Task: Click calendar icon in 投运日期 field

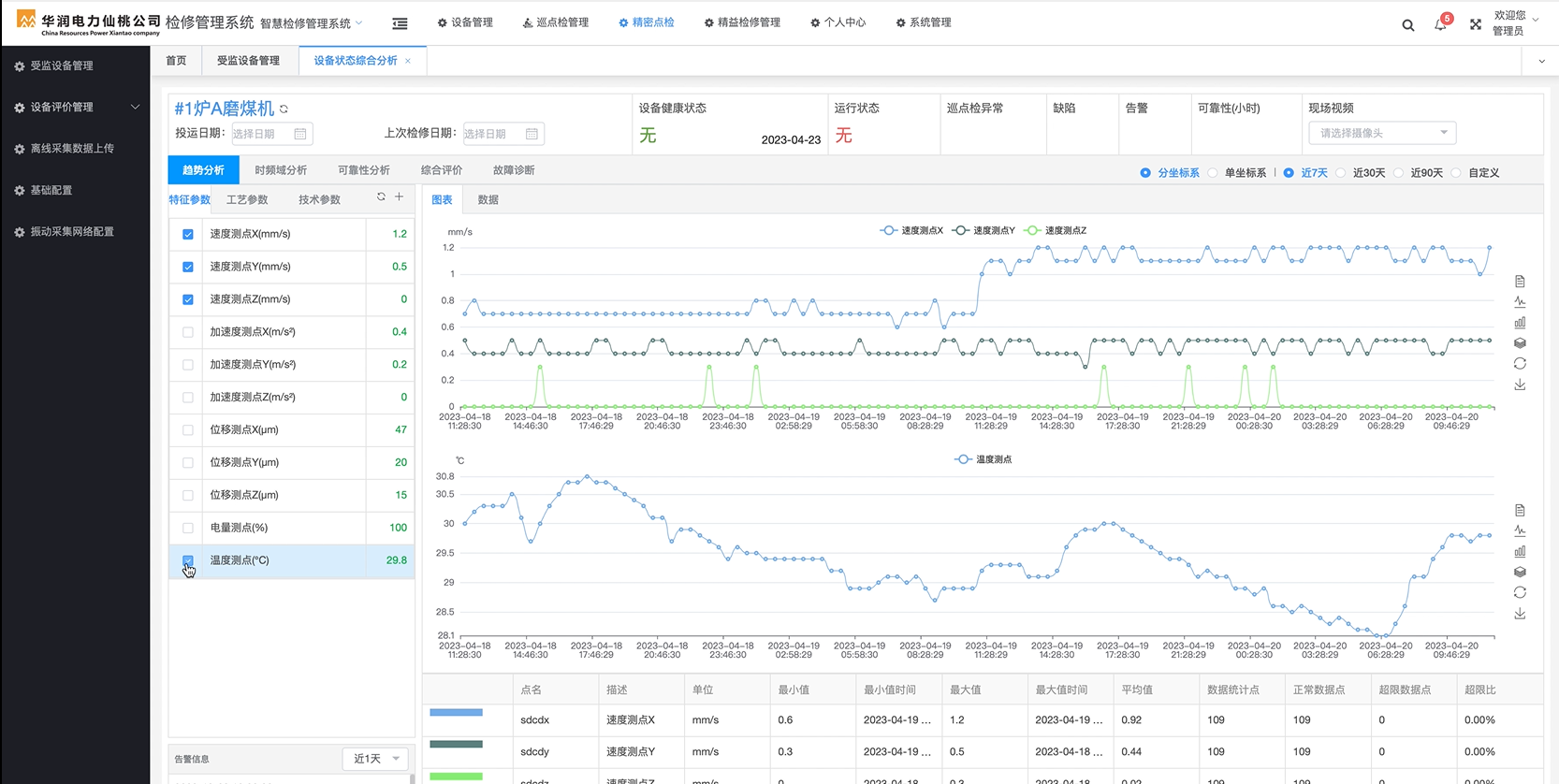Action: [300, 134]
